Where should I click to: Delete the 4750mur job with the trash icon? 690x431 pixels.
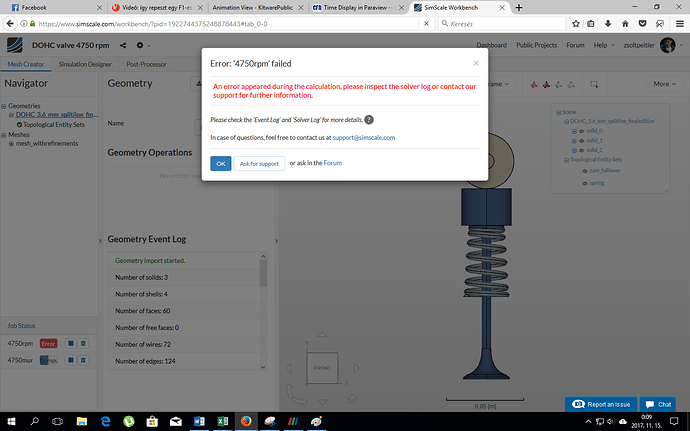pyautogui.click(x=83, y=360)
